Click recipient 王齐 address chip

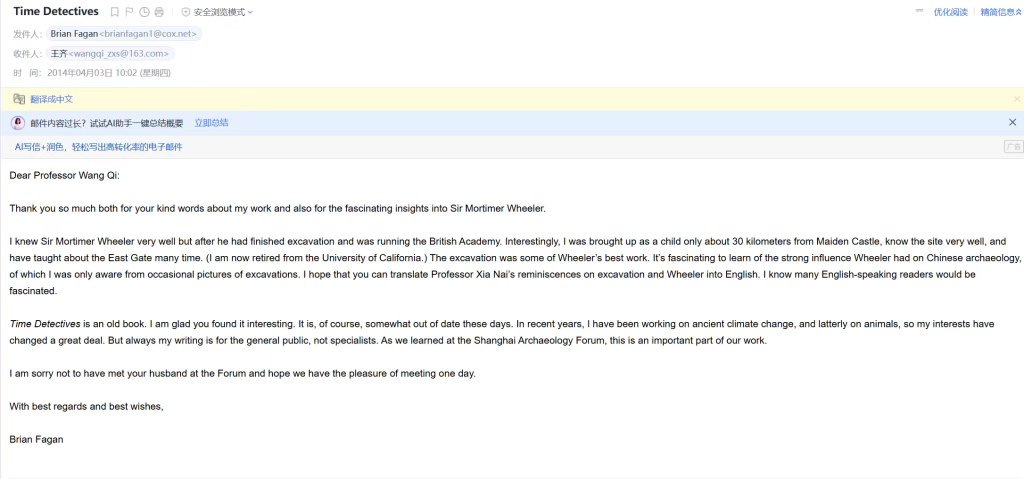tap(110, 53)
